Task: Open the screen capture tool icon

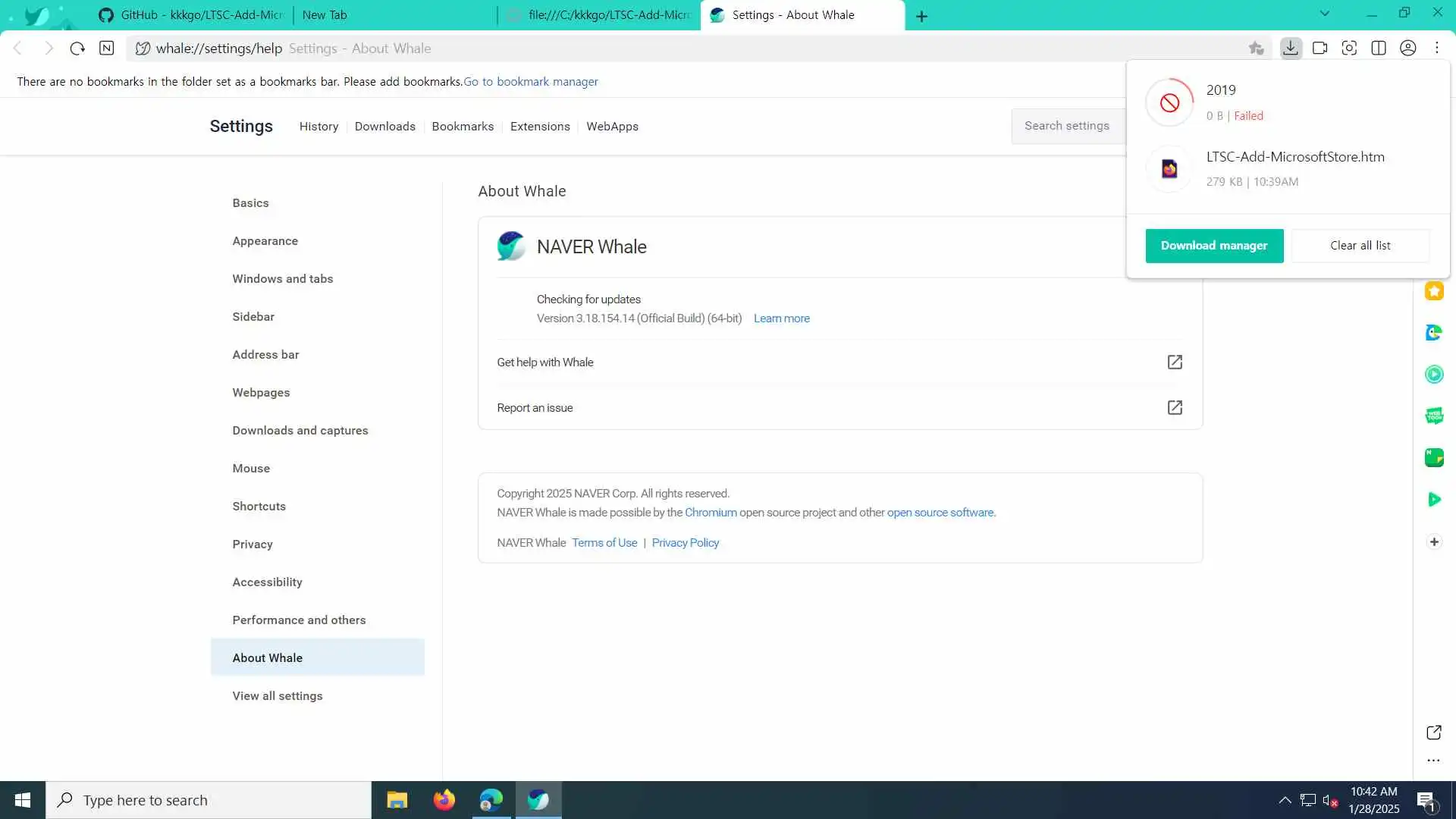Action: click(x=1349, y=48)
